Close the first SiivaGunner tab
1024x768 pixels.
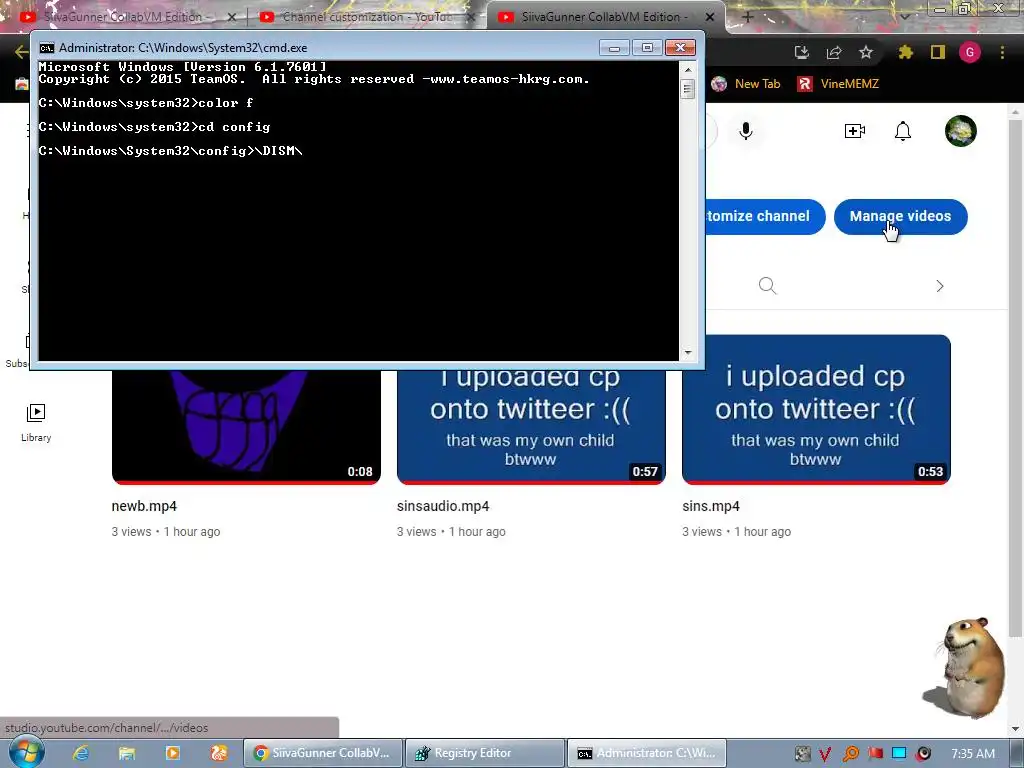click(232, 17)
